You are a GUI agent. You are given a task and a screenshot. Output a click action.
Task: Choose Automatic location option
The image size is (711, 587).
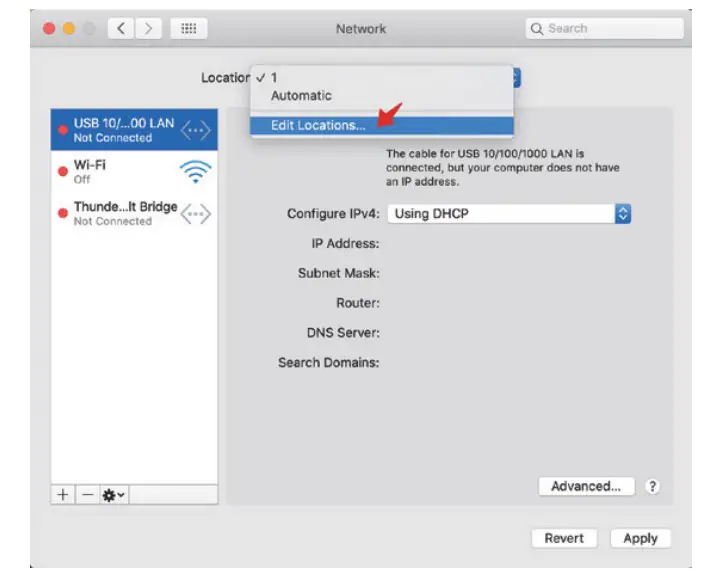(381, 96)
